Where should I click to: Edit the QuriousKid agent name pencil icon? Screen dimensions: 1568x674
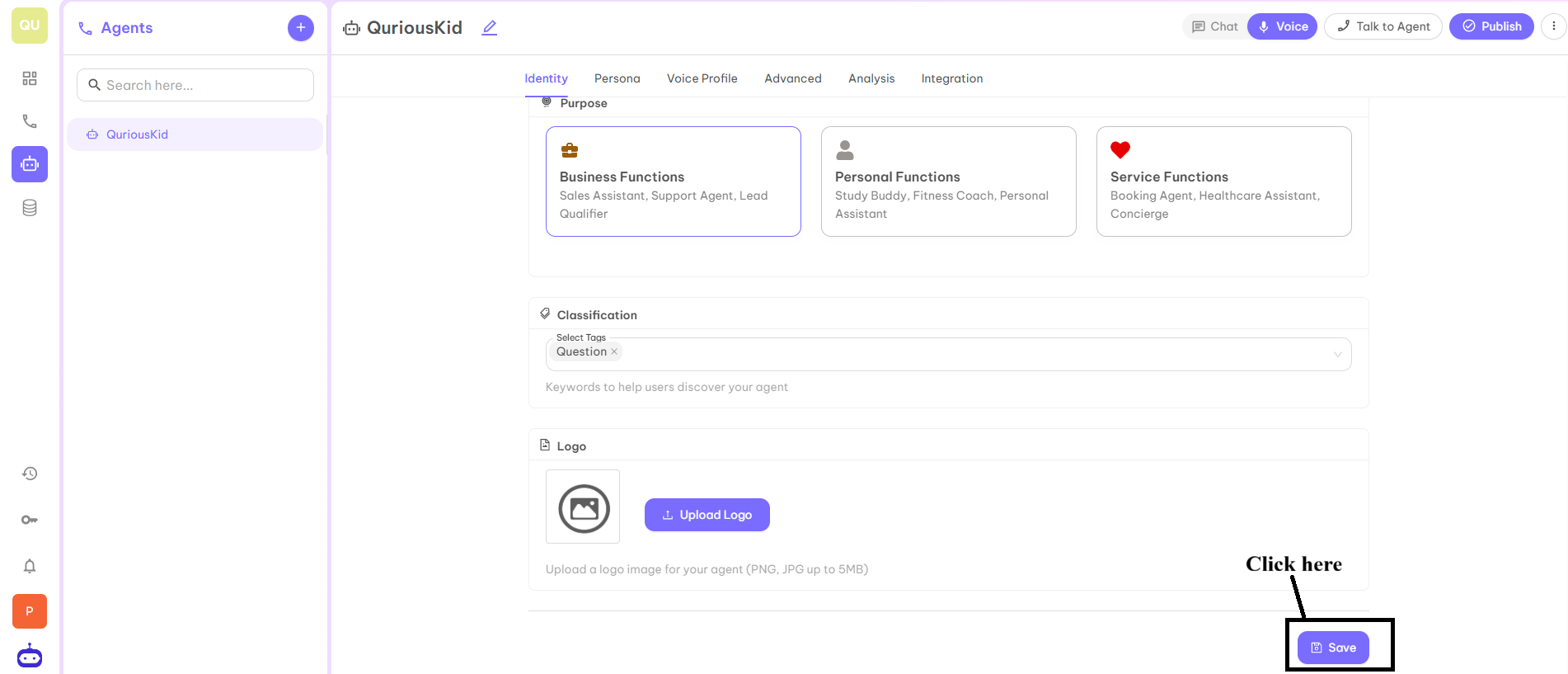[490, 28]
